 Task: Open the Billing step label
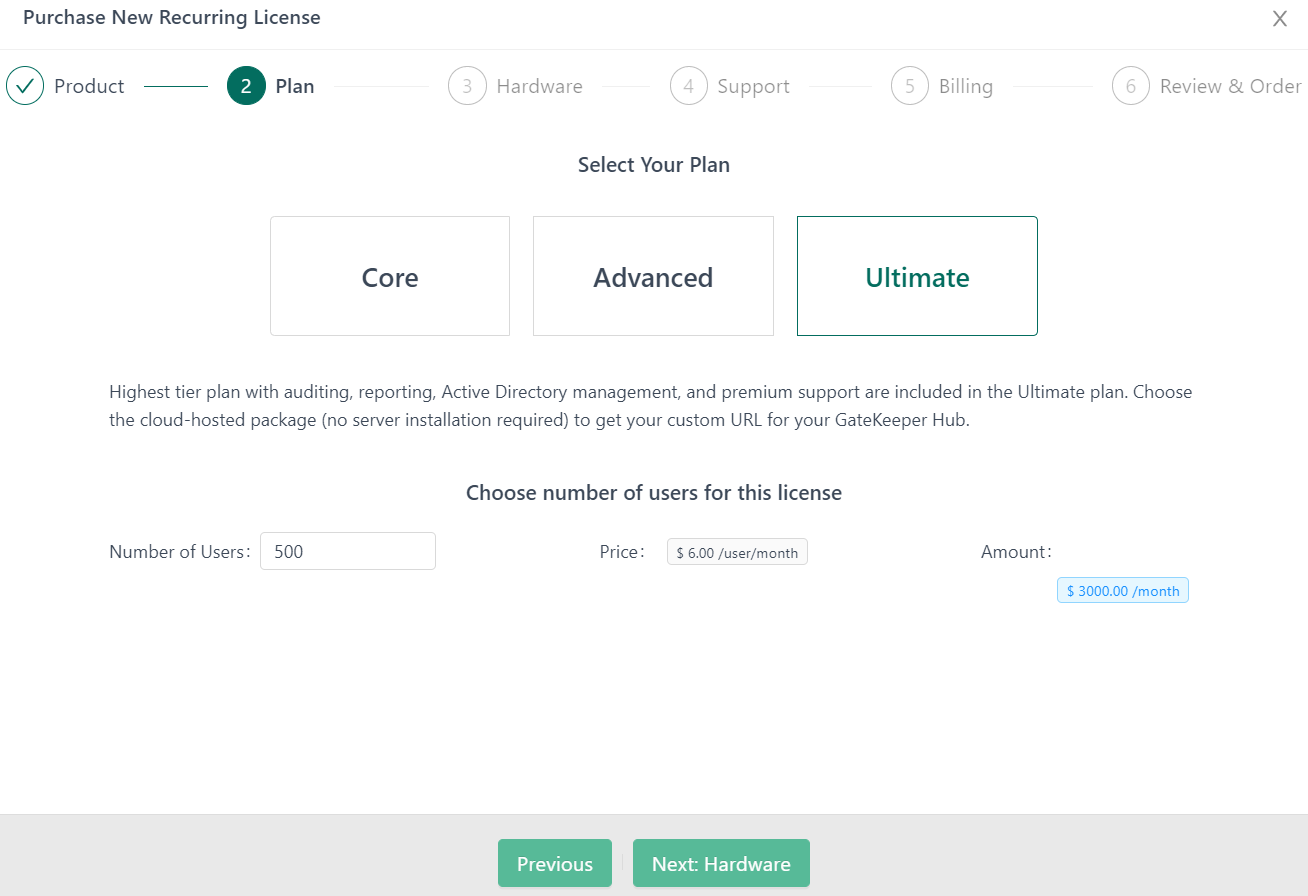point(965,87)
